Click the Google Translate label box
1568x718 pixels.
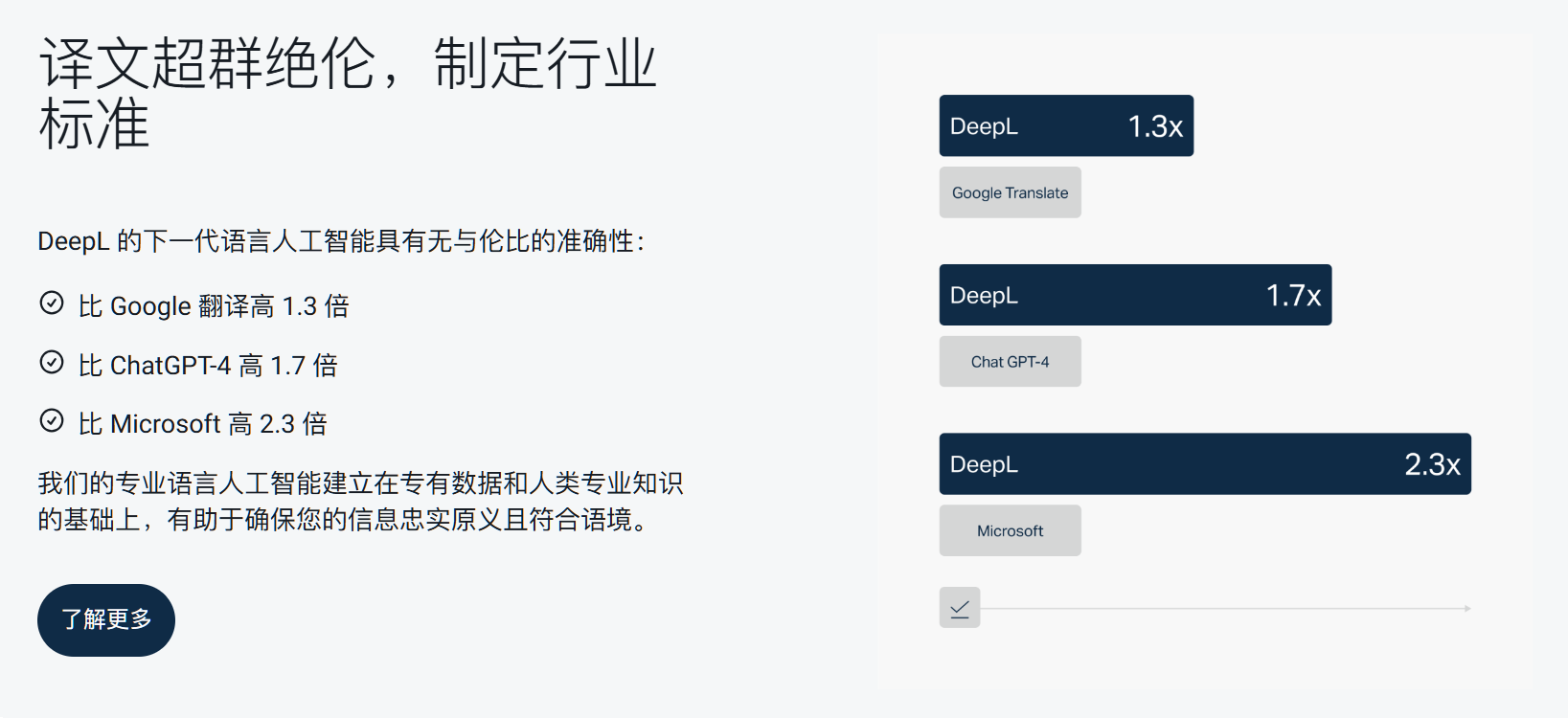point(1010,192)
